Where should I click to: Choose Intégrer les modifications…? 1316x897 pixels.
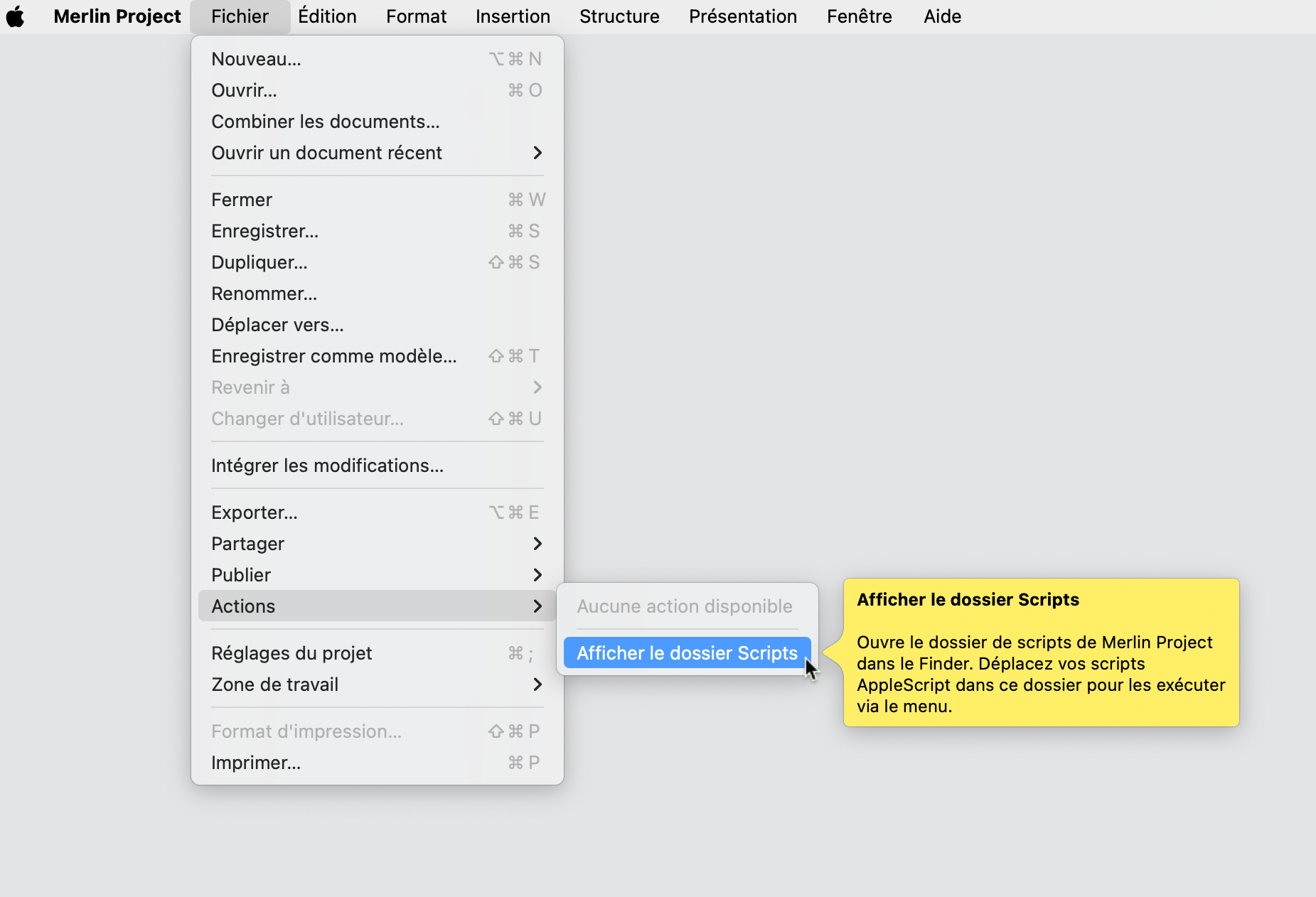[x=377, y=466]
